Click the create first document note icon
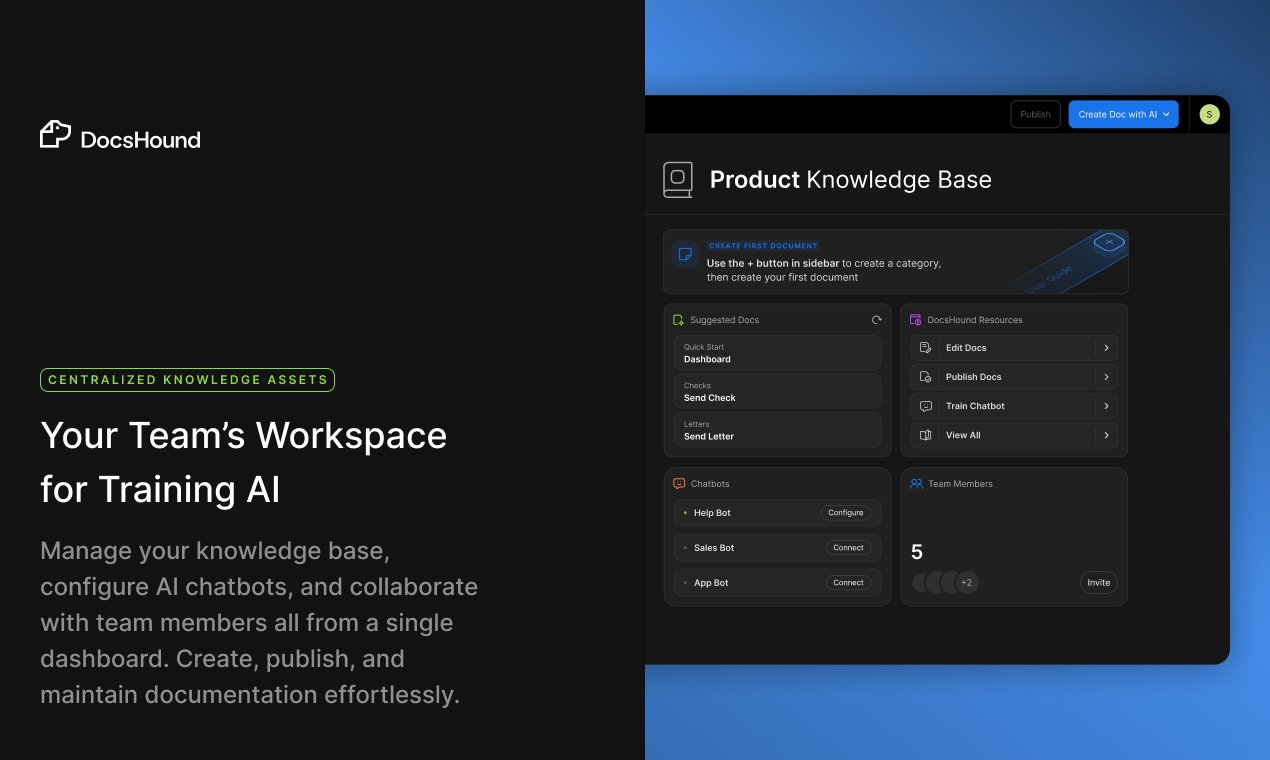This screenshot has height=760, width=1270. point(685,254)
